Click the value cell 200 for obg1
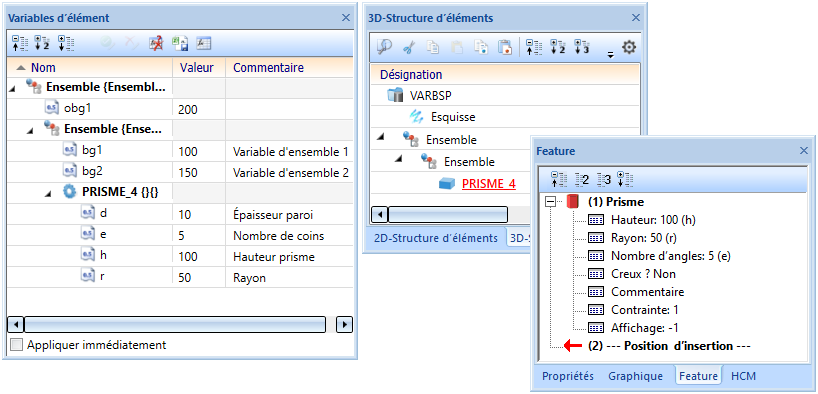818x394 pixels. 199,110
